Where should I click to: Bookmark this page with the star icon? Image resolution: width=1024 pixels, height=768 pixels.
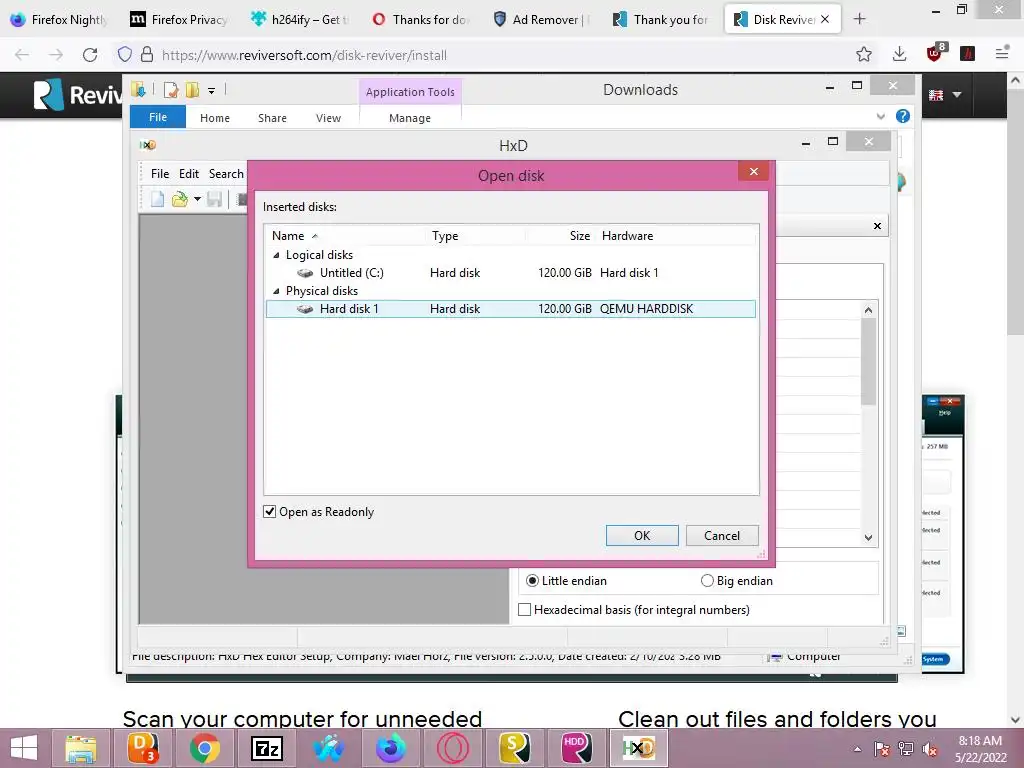pyautogui.click(x=863, y=54)
